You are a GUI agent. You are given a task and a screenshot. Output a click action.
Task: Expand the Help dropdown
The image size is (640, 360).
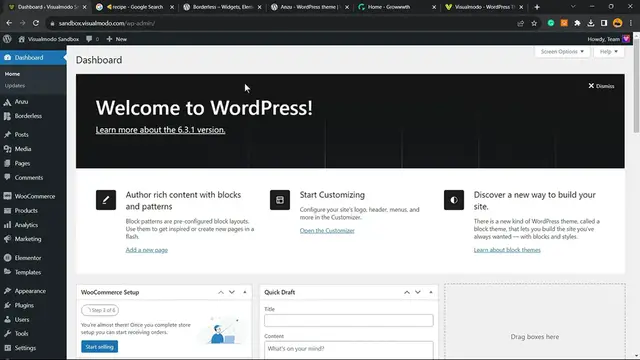(609, 51)
